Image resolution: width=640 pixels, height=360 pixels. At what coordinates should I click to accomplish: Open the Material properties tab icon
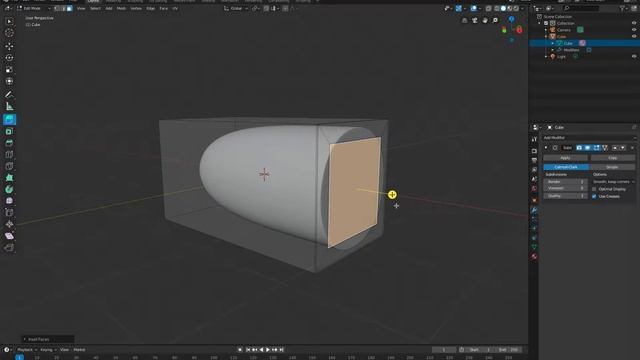tap(534, 256)
